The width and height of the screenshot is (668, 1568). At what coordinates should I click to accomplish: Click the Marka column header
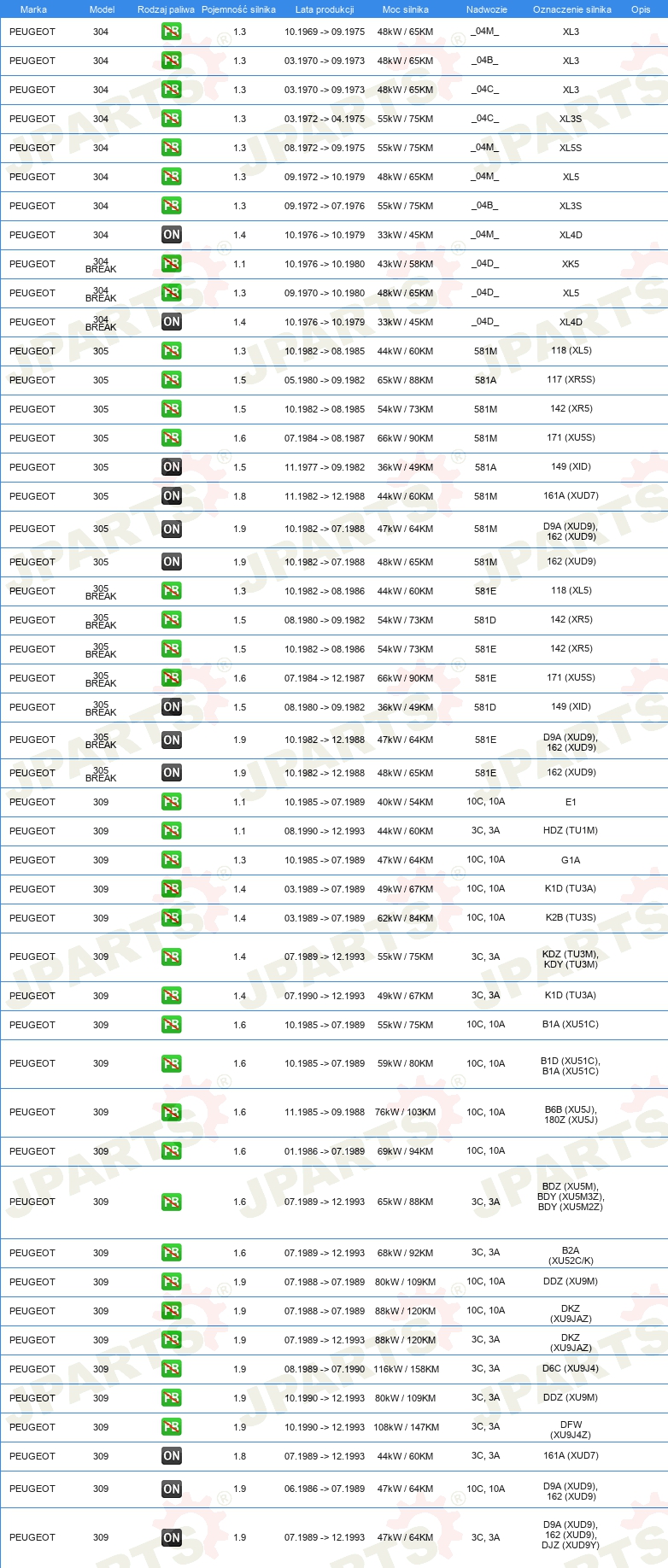coord(33,9)
